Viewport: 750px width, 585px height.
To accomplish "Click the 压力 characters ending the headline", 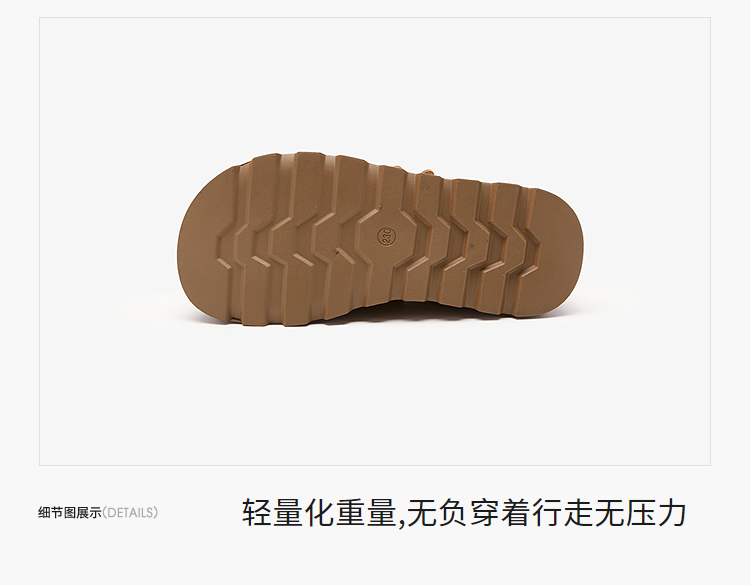I will coord(655,513).
